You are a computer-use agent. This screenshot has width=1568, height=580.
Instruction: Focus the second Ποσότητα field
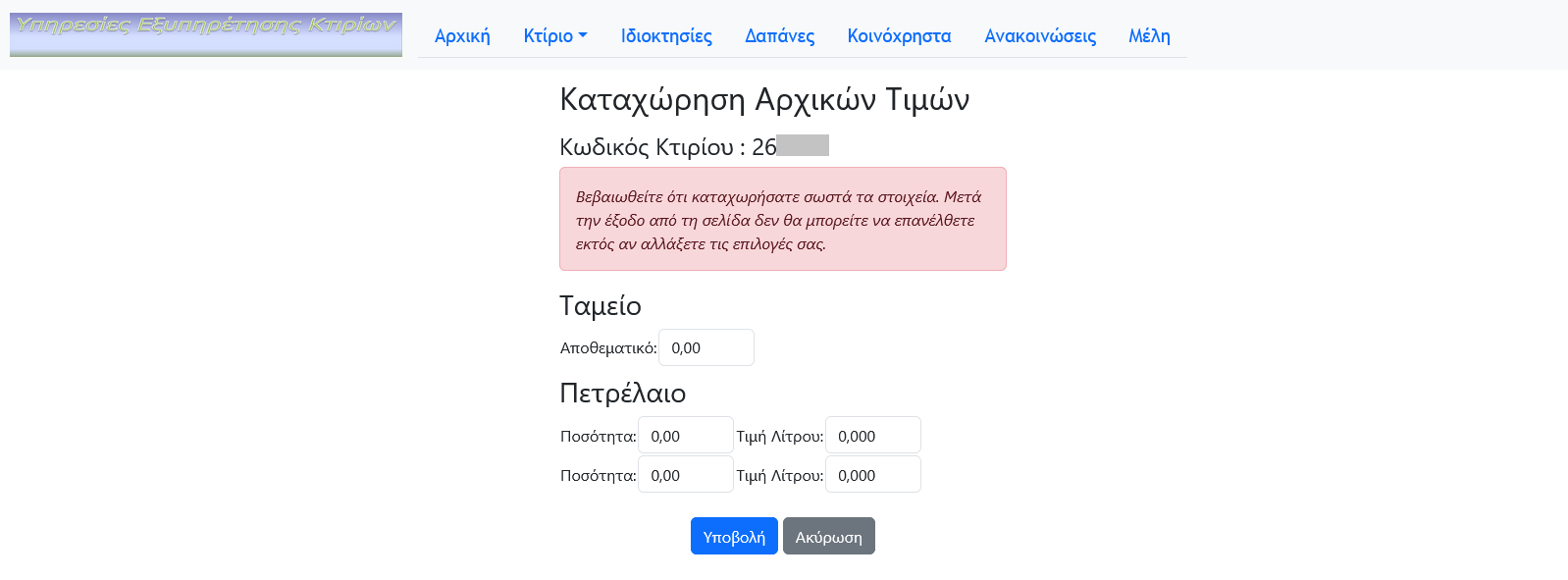pos(685,474)
